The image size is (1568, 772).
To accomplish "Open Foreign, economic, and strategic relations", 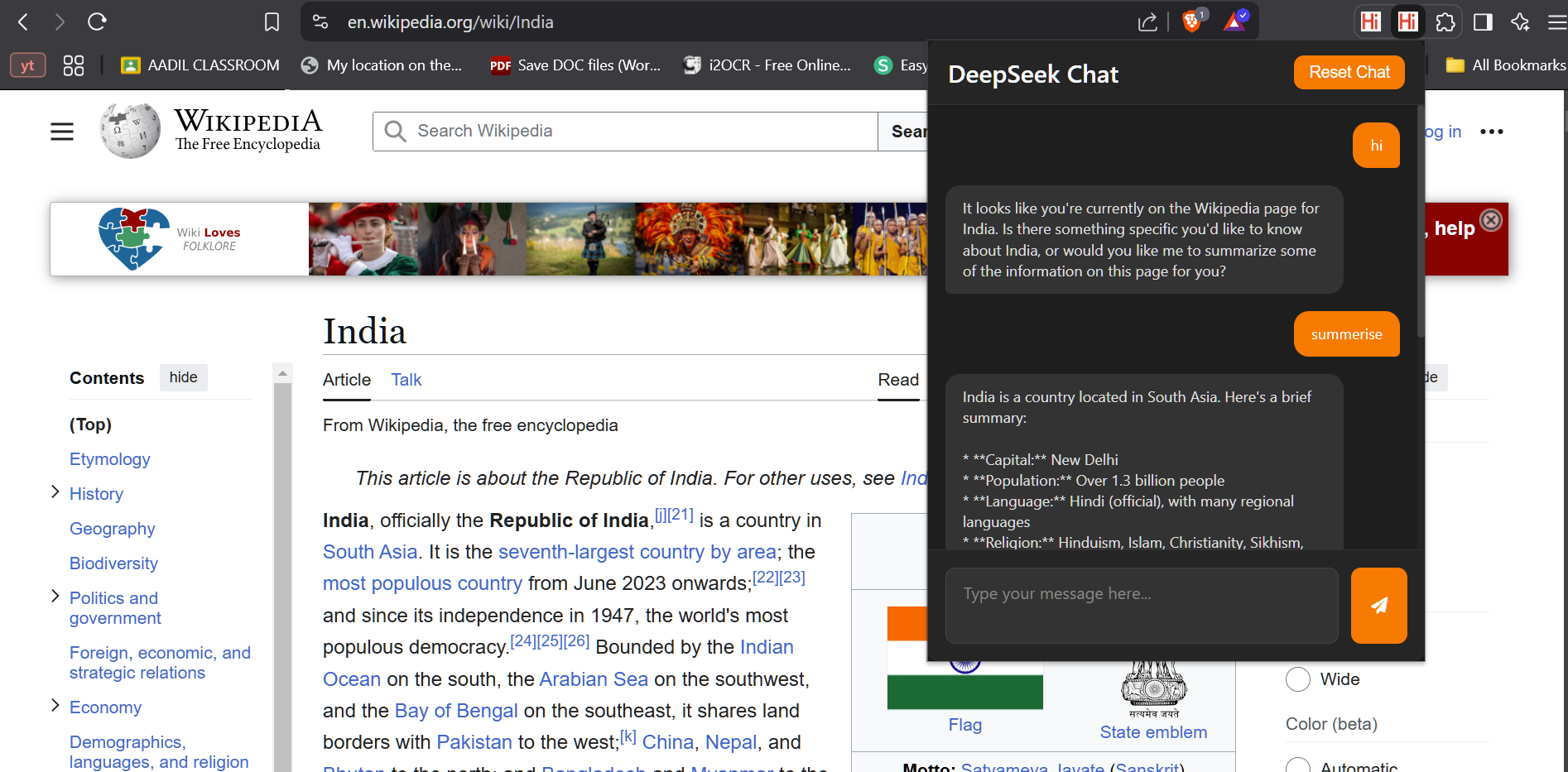I will click(160, 663).
